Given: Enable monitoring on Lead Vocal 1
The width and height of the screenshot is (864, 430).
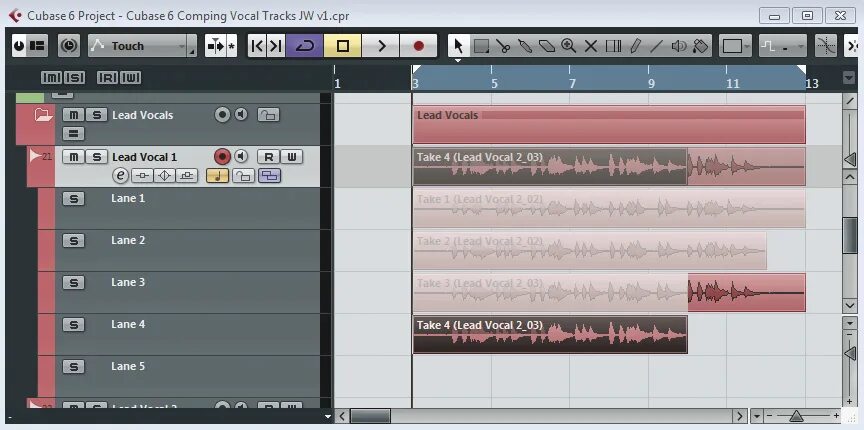Looking at the screenshot, I should (x=241, y=157).
